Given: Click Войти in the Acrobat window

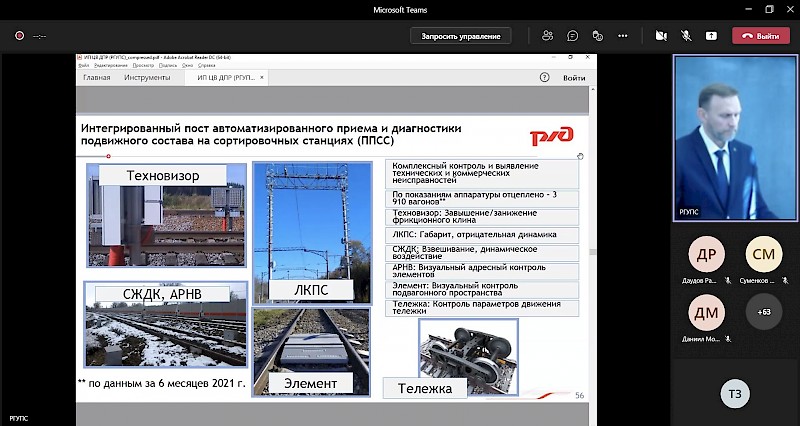Looking at the screenshot, I should 574,77.
